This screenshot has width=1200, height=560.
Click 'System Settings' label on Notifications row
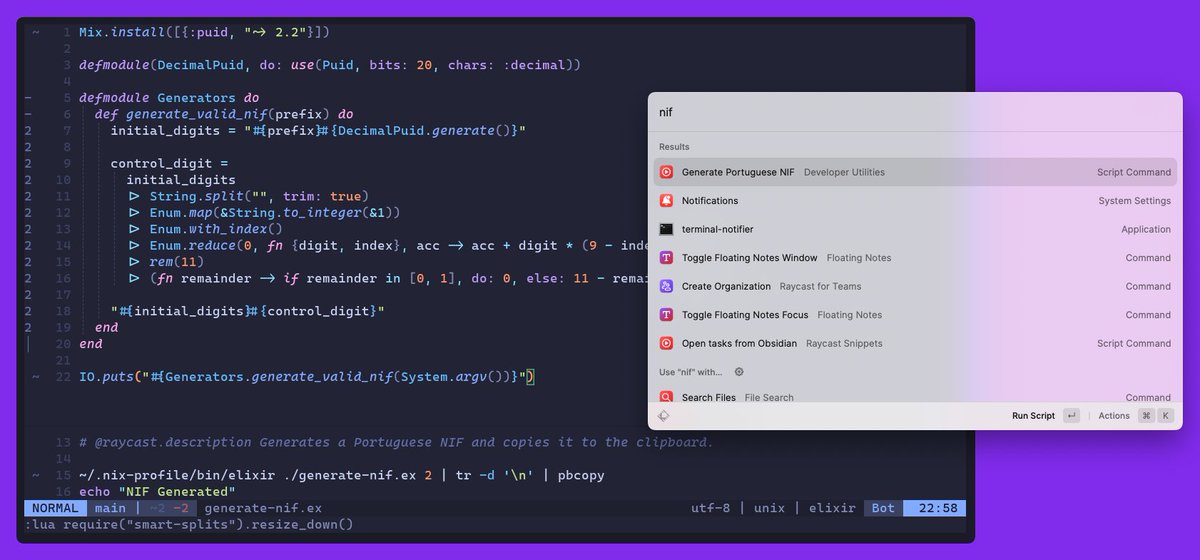(1134, 201)
